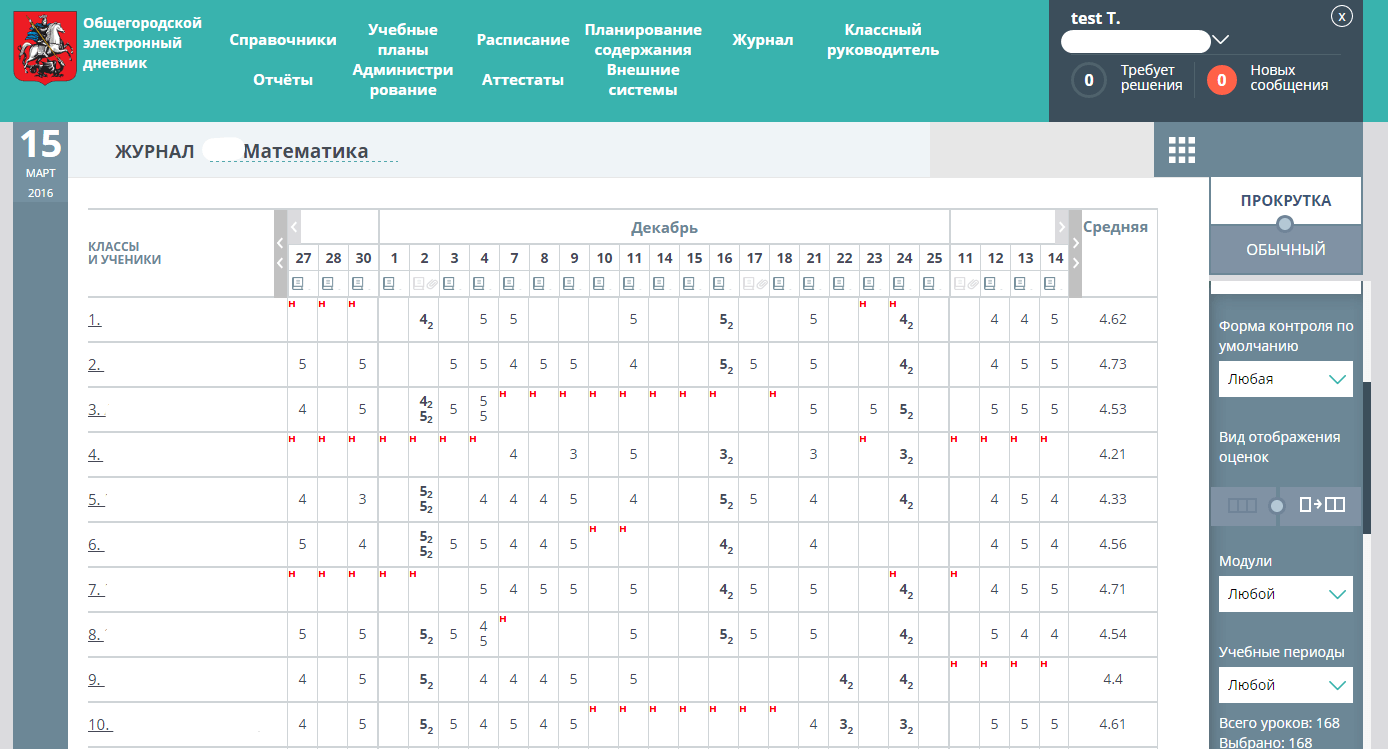This screenshot has height=749, width=1388.
Task: Open lesson book icon under December 18
Action: 779,284
